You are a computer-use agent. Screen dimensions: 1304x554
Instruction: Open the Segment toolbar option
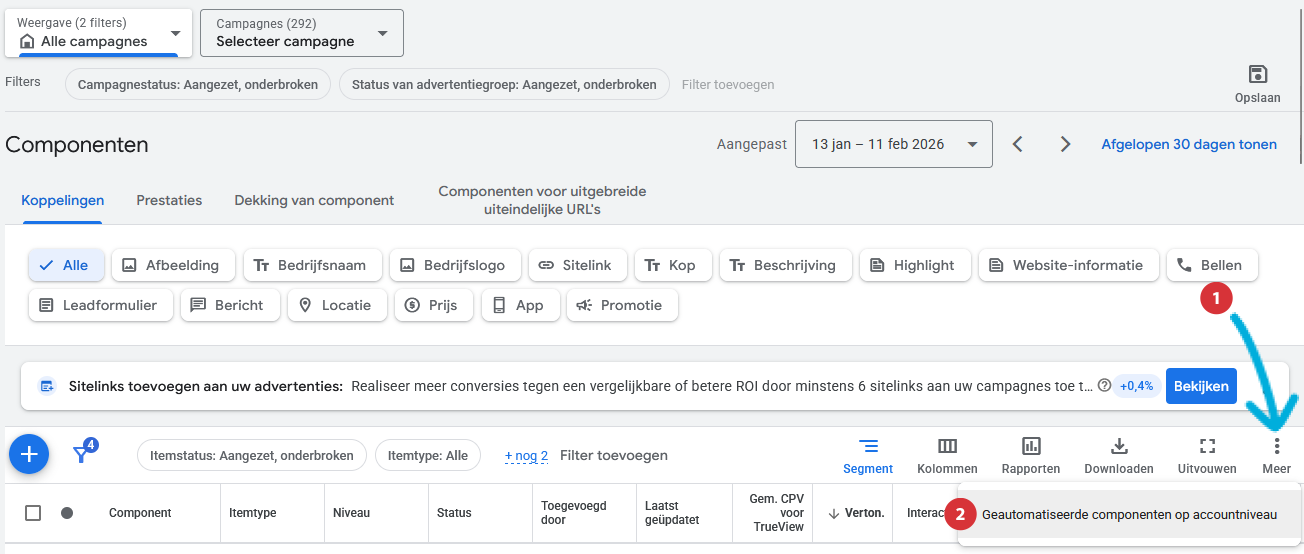click(867, 455)
